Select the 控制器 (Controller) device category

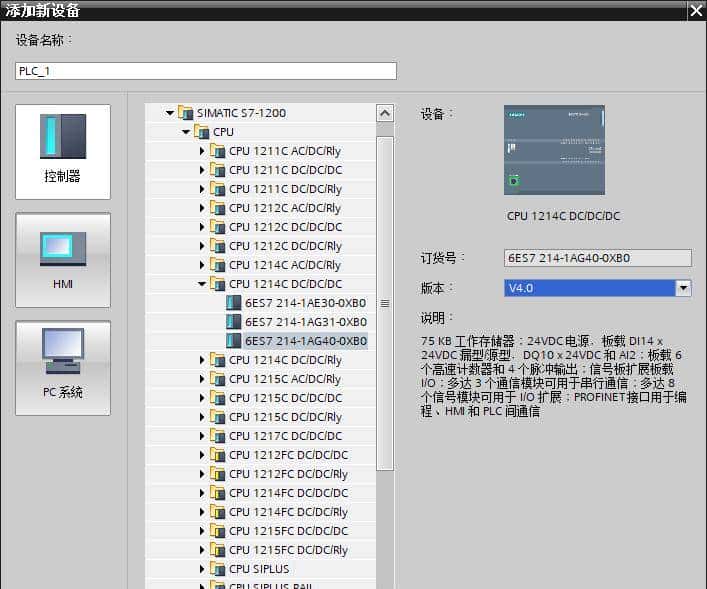coord(63,152)
